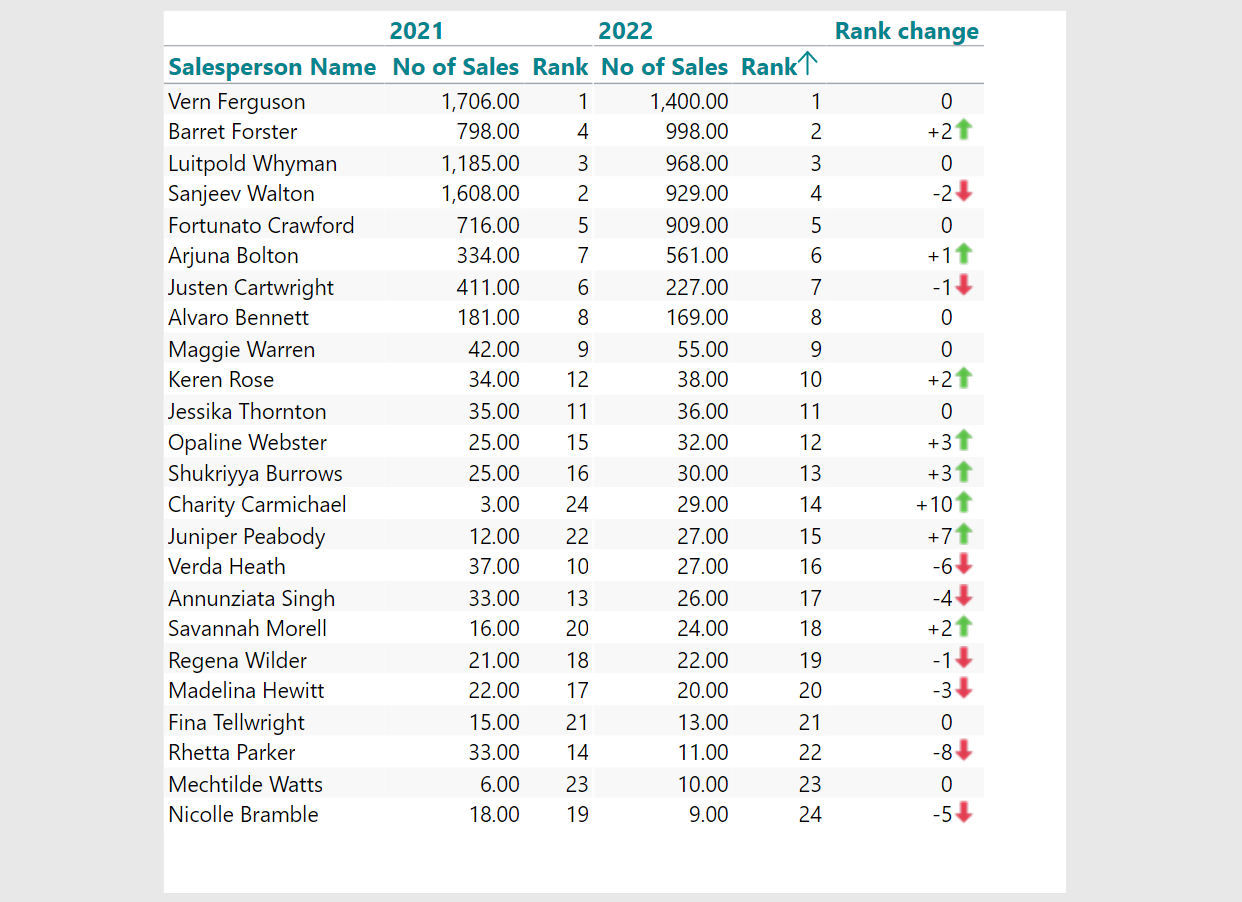Select the Savannah Morell name cell
The image size is (1242, 902).
click(x=248, y=628)
